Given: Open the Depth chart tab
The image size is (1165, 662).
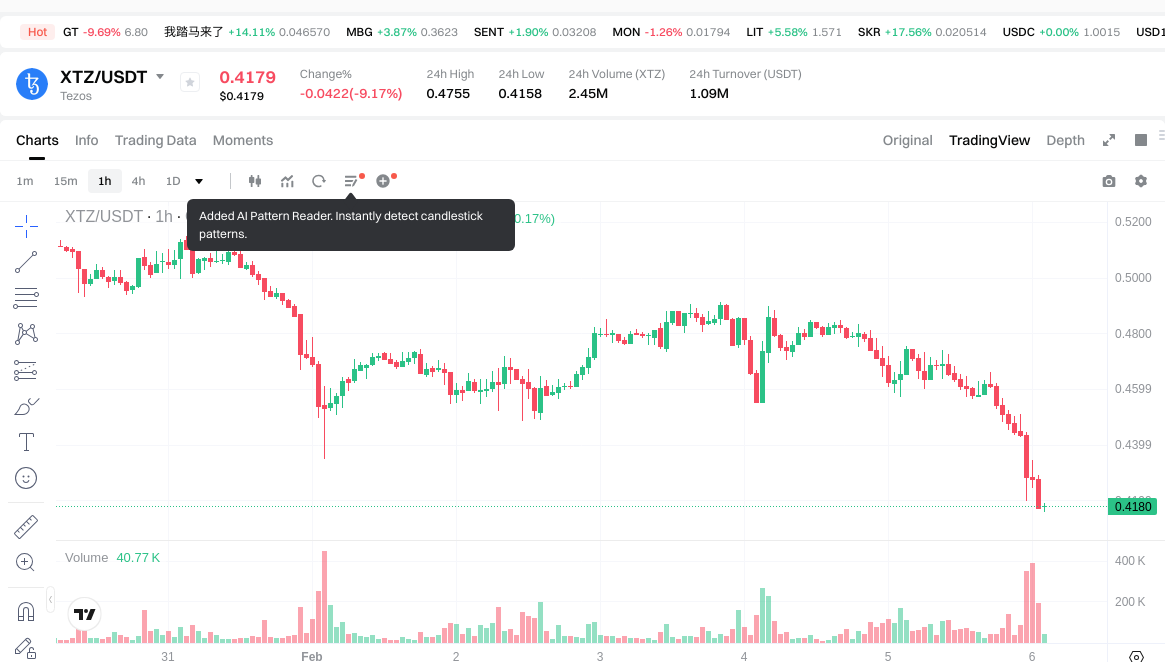Looking at the screenshot, I should tap(1065, 140).
